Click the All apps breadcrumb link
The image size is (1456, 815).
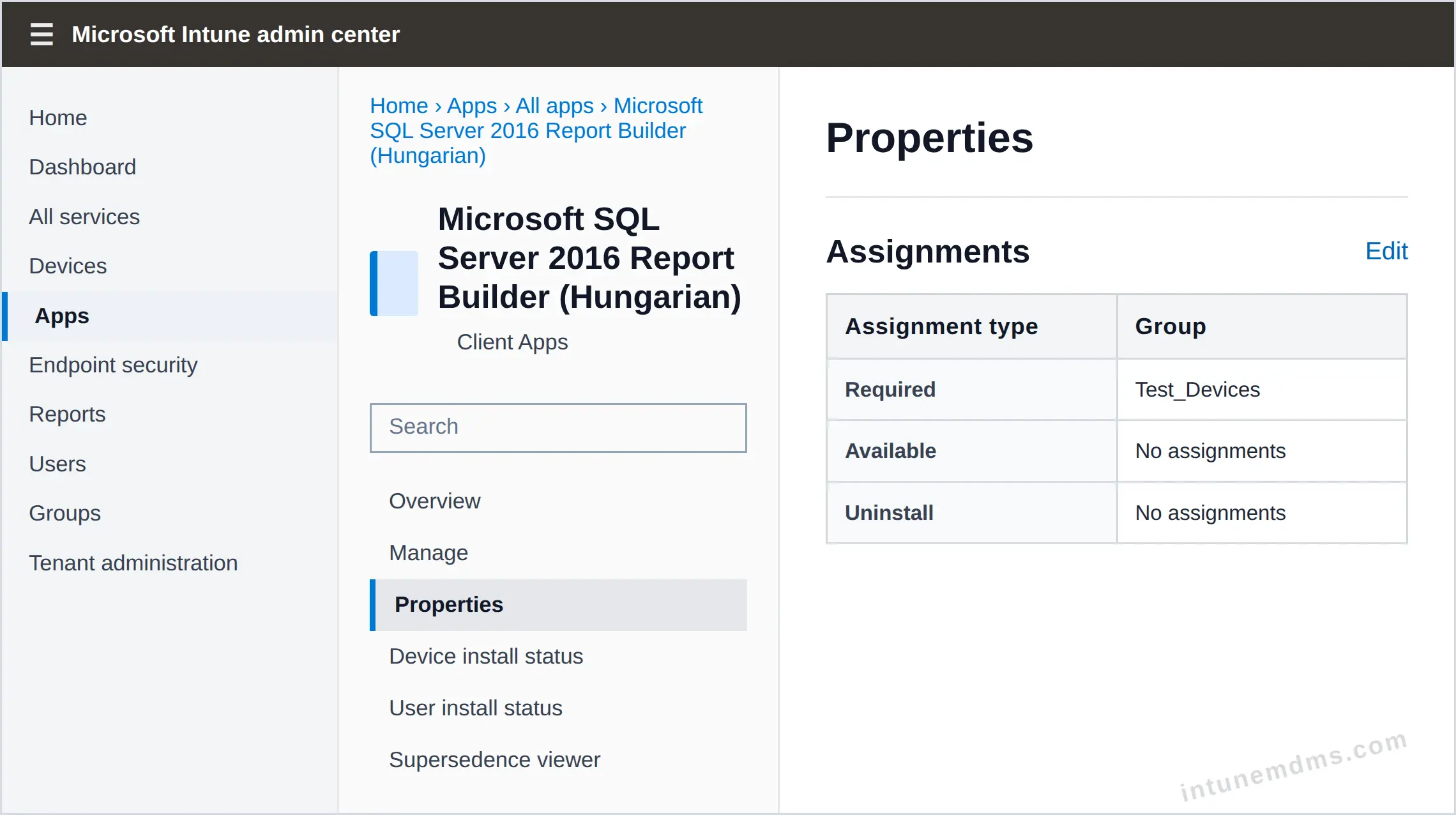(x=554, y=106)
